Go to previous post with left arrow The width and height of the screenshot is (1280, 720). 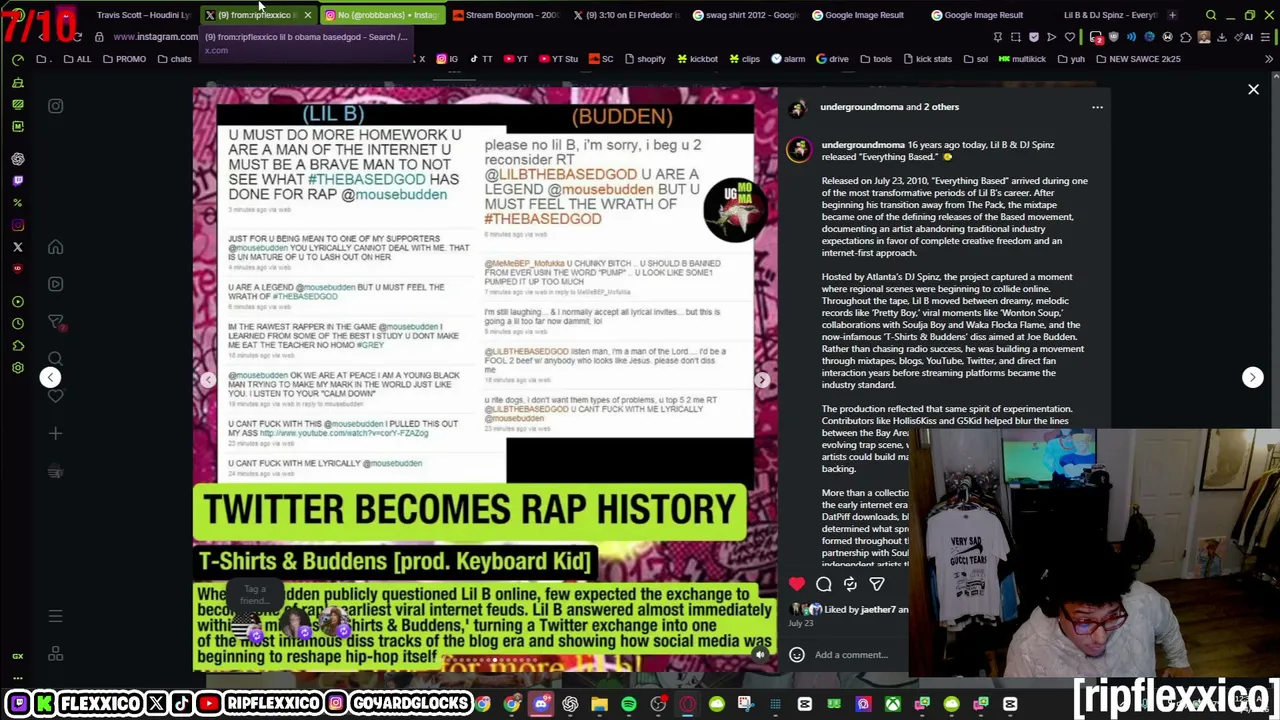(50, 377)
